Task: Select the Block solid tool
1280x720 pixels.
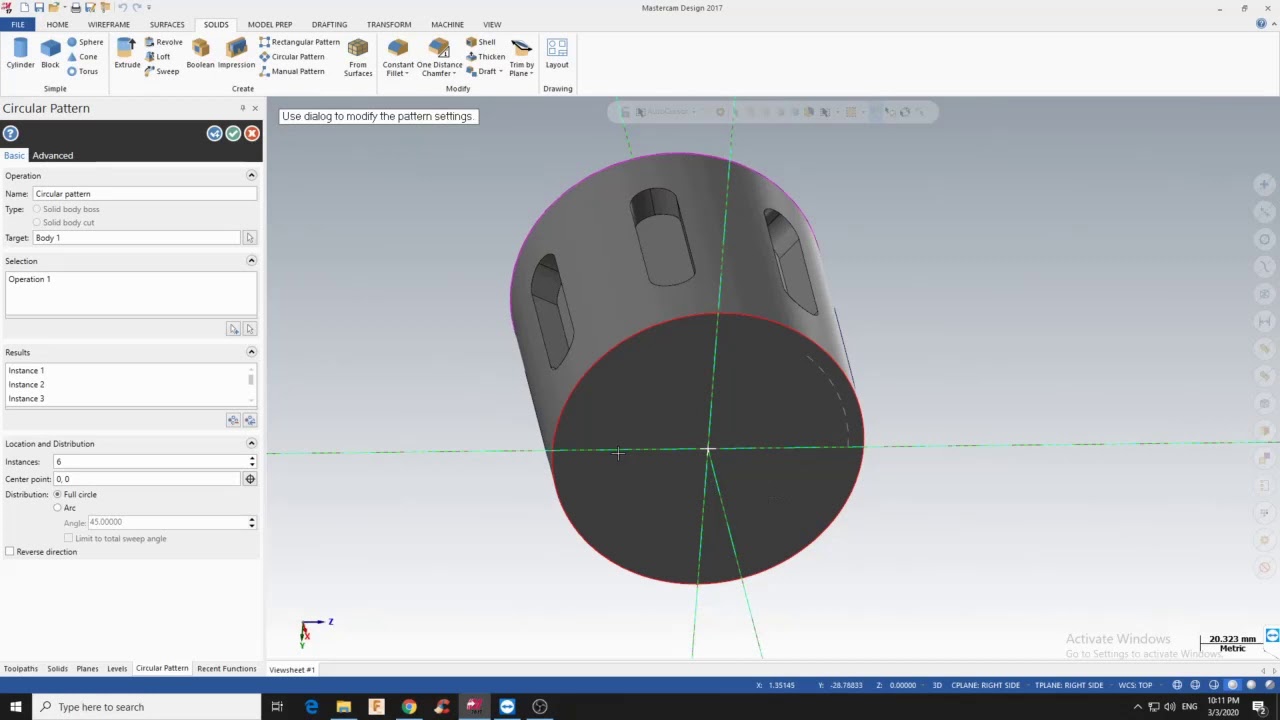Action: pos(50,54)
